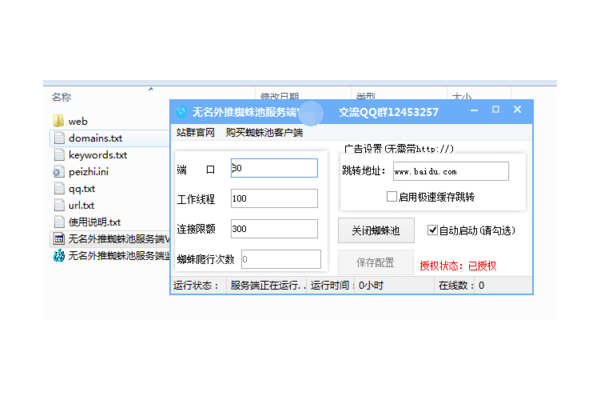Select the peizhi.ini settings file icon
The width and height of the screenshot is (600, 400).
[x=59, y=171]
